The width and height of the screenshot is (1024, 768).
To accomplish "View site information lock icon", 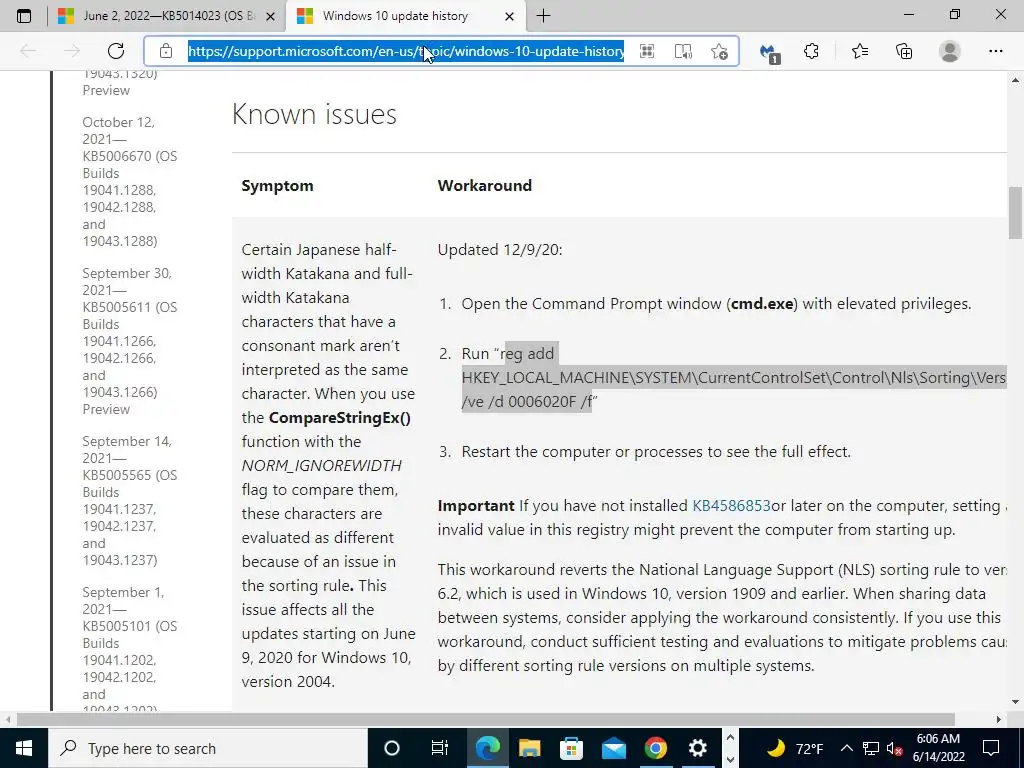I will 166,51.
